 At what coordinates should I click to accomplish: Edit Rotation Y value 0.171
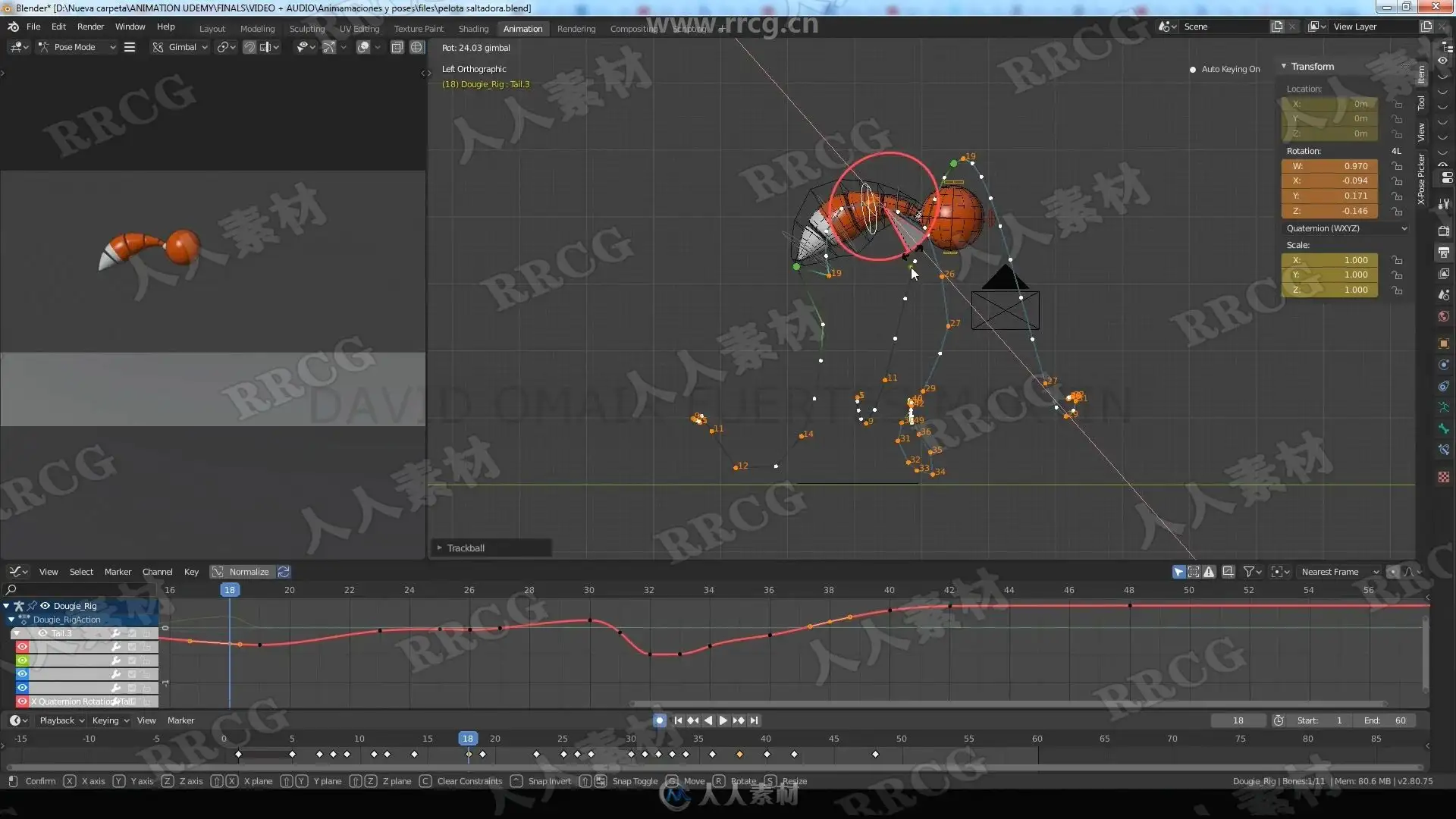tap(1329, 196)
